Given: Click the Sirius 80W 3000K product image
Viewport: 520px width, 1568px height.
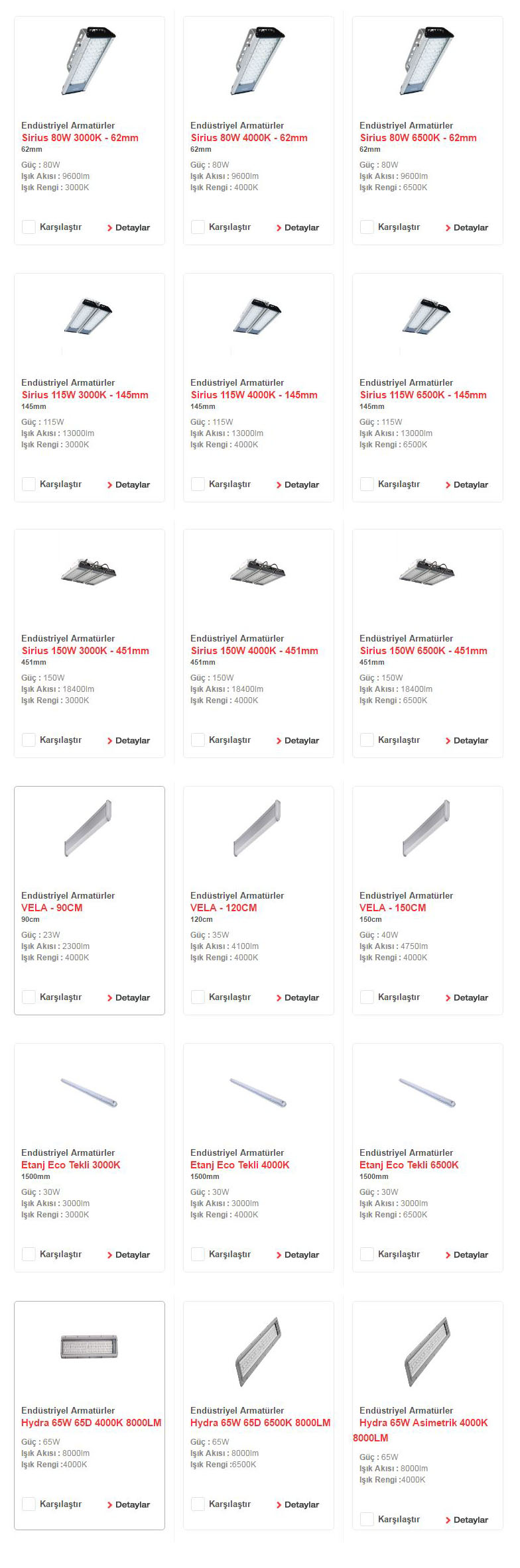Looking at the screenshot, I should tap(89, 60).
